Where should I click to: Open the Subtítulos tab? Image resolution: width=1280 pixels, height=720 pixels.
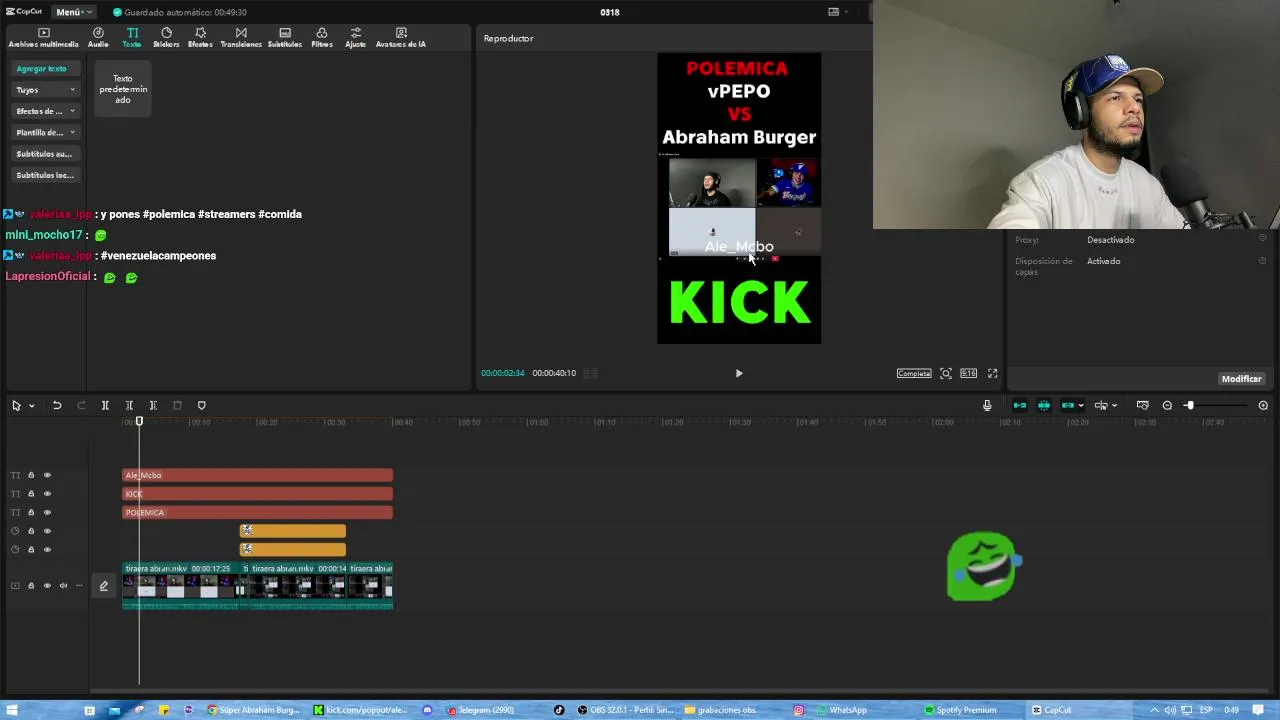[x=285, y=38]
